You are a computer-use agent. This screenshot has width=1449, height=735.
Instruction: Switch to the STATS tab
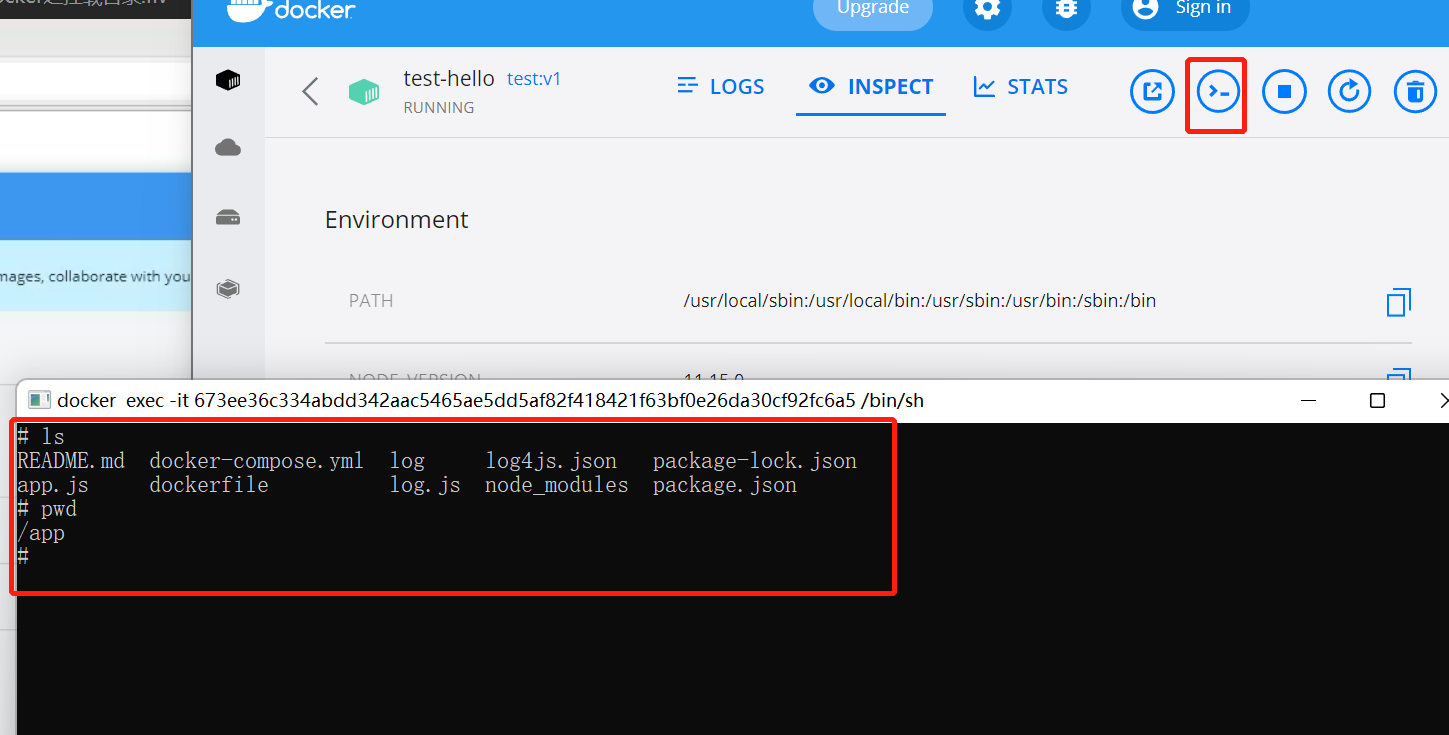(1021, 87)
